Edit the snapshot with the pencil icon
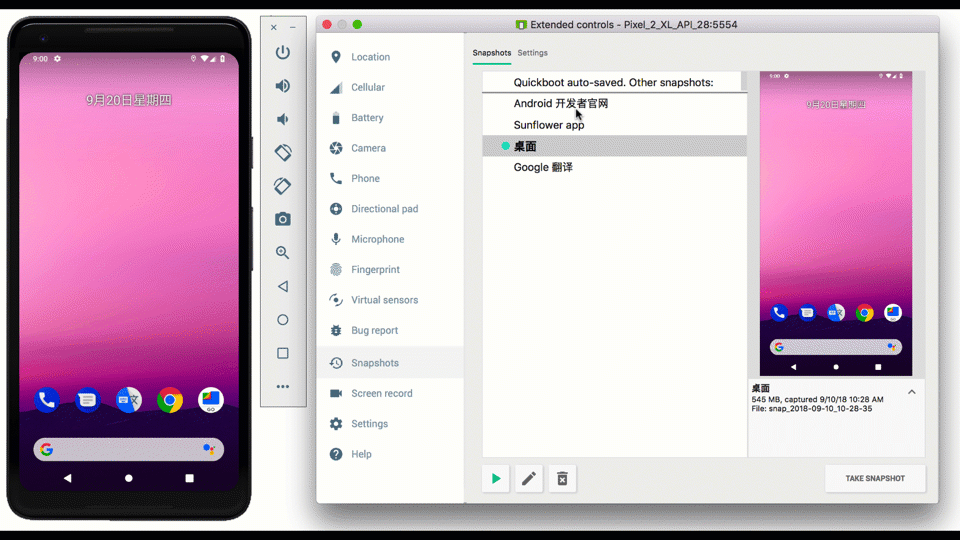The height and width of the screenshot is (540, 960). point(529,478)
